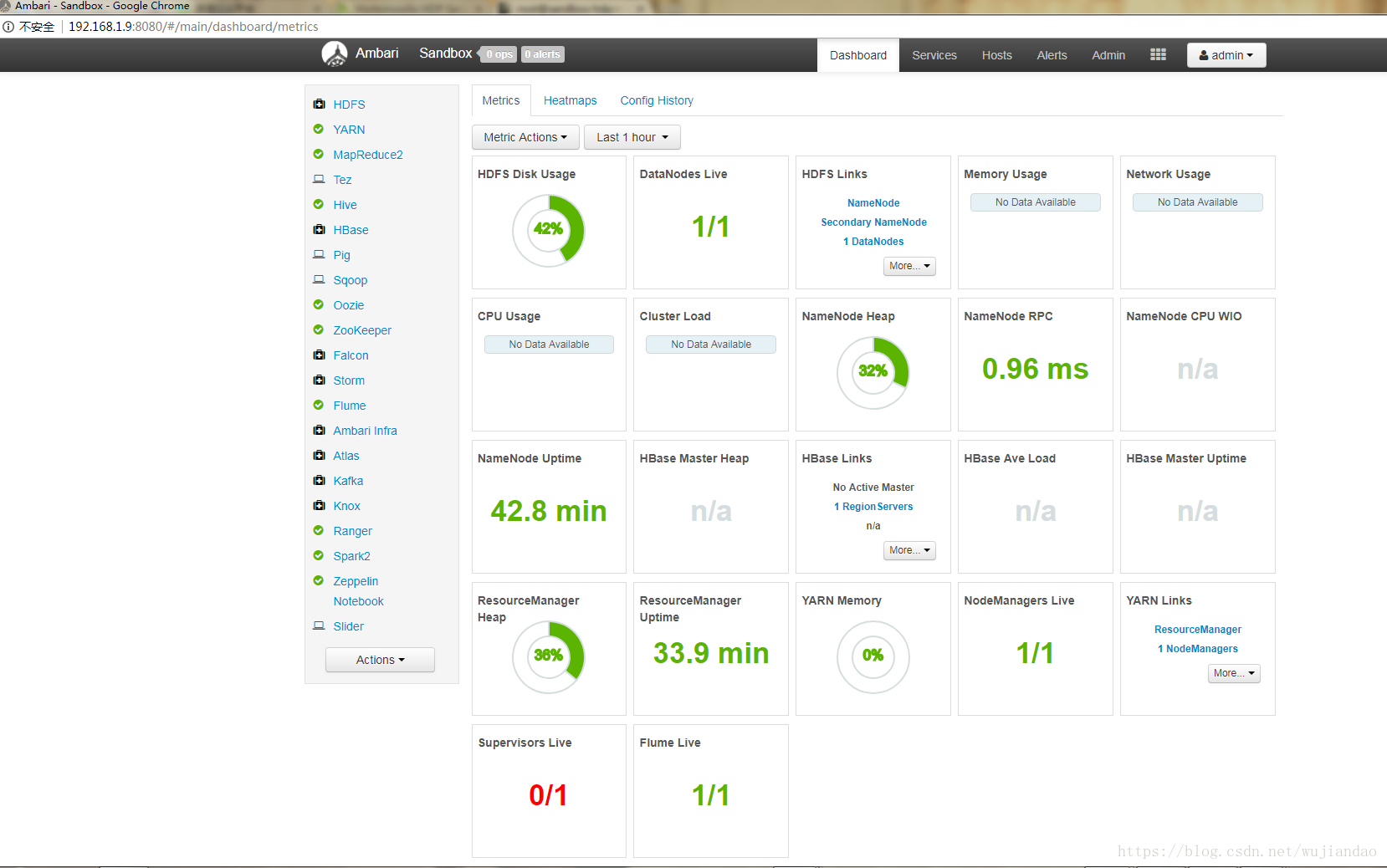Click the Falcon maintenance status icon
Screen dimensions: 1387x868
point(319,355)
